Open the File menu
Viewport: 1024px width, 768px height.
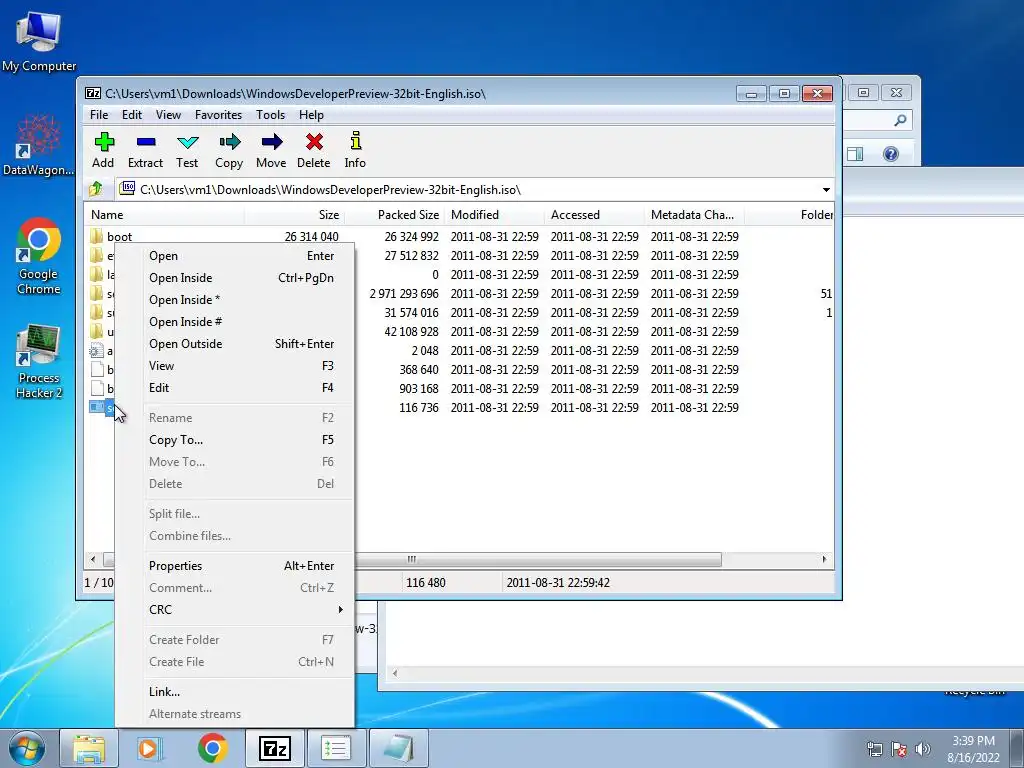coord(99,115)
